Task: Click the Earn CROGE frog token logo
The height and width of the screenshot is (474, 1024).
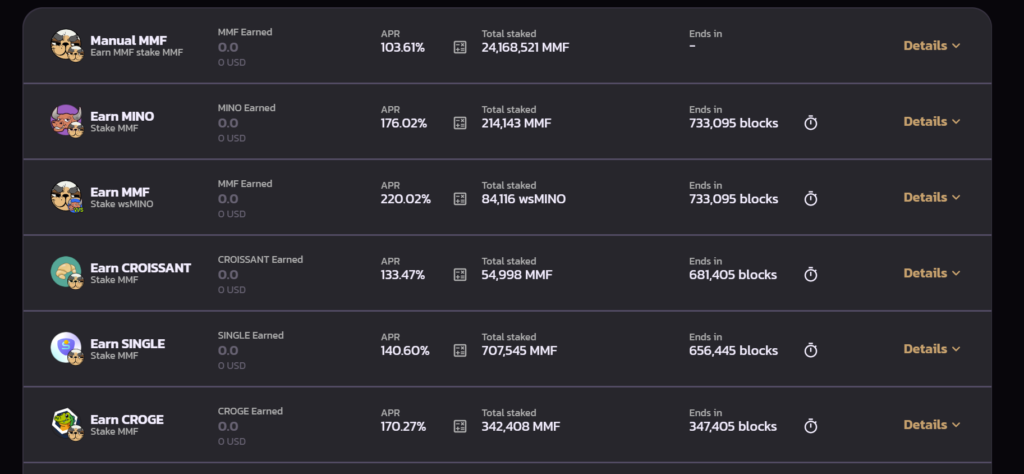Action: click(x=66, y=423)
